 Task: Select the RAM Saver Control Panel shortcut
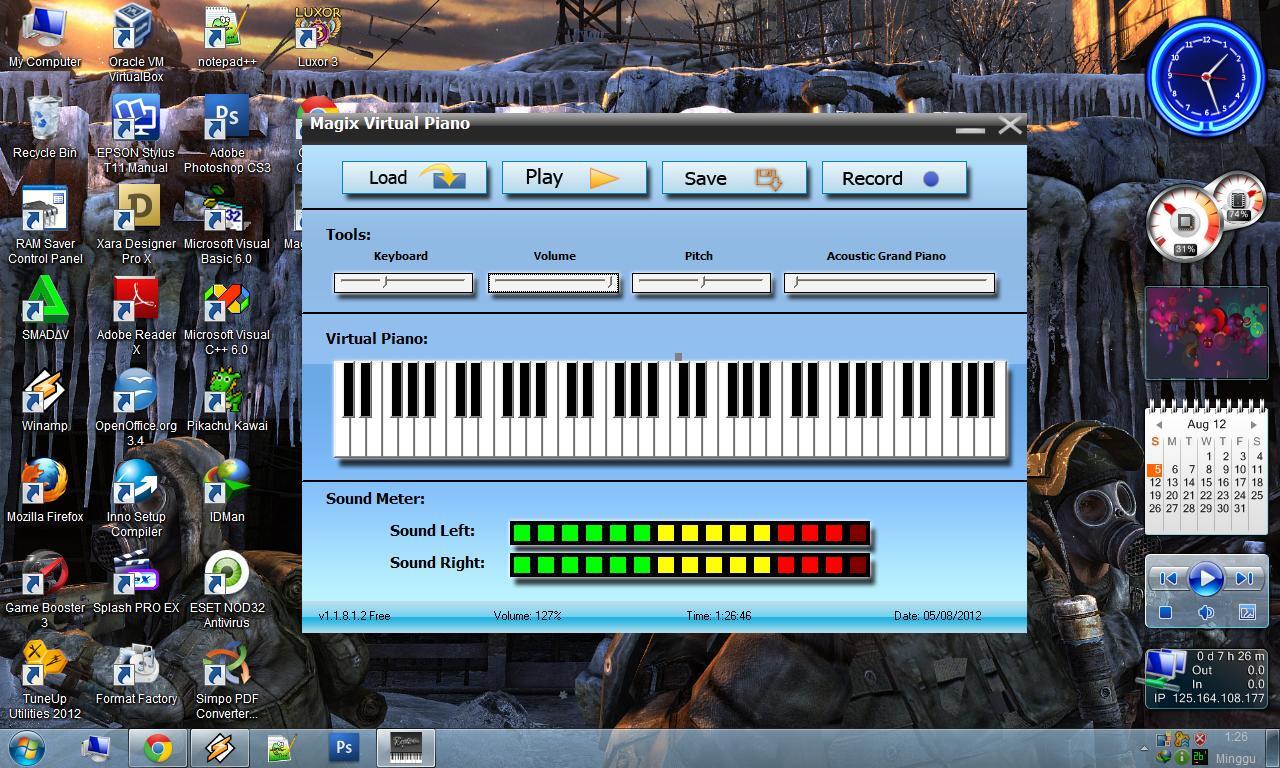tap(45, 225)
